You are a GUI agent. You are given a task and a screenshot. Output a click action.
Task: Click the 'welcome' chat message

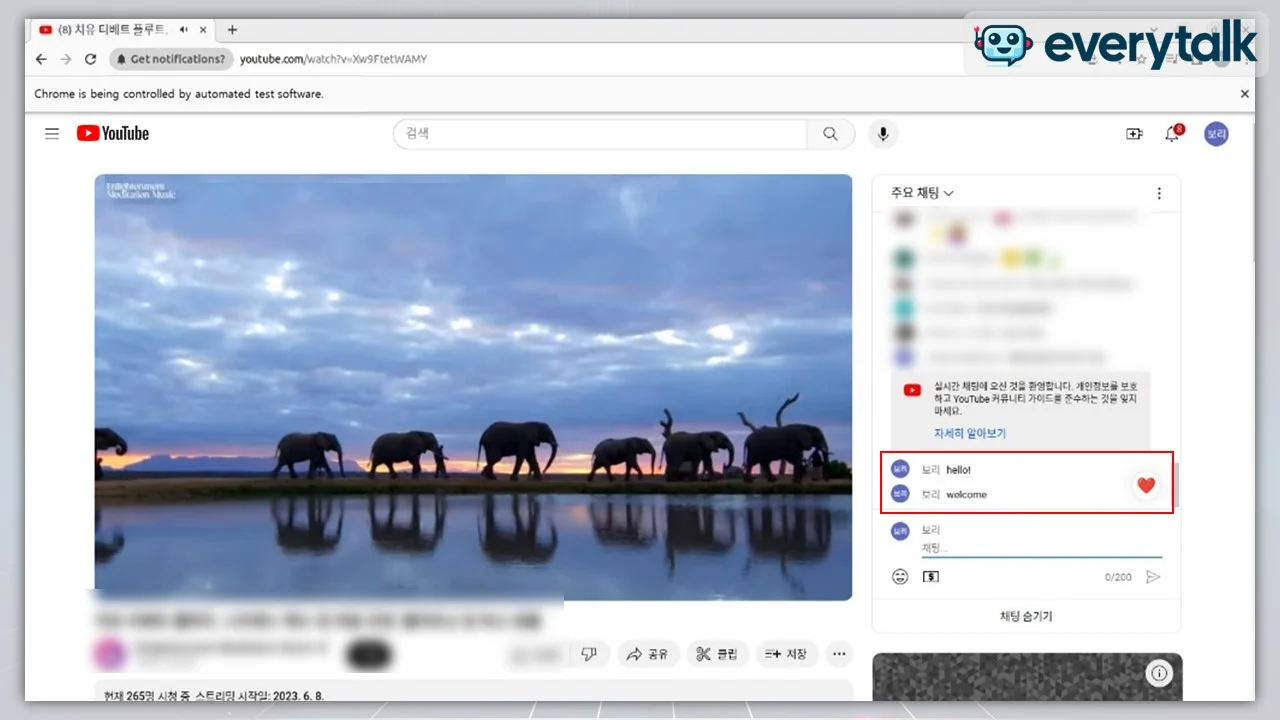tap(966, 494)
